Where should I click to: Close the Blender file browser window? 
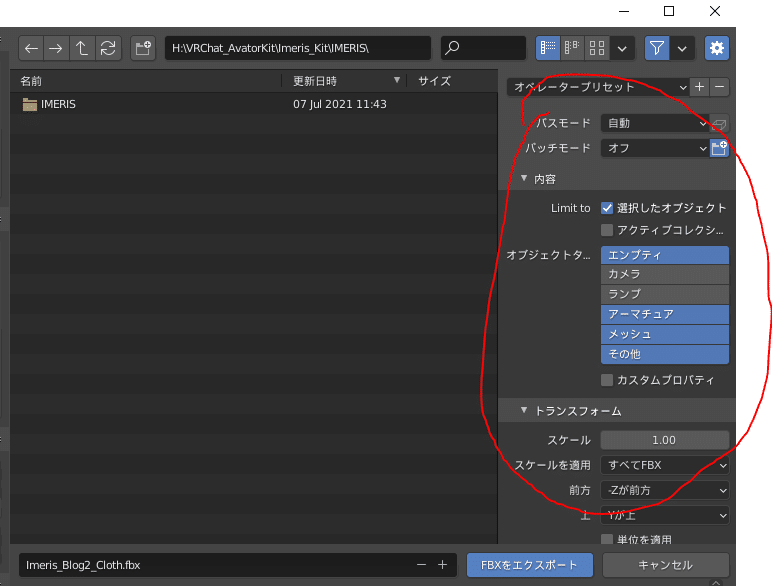pos(715,11)
